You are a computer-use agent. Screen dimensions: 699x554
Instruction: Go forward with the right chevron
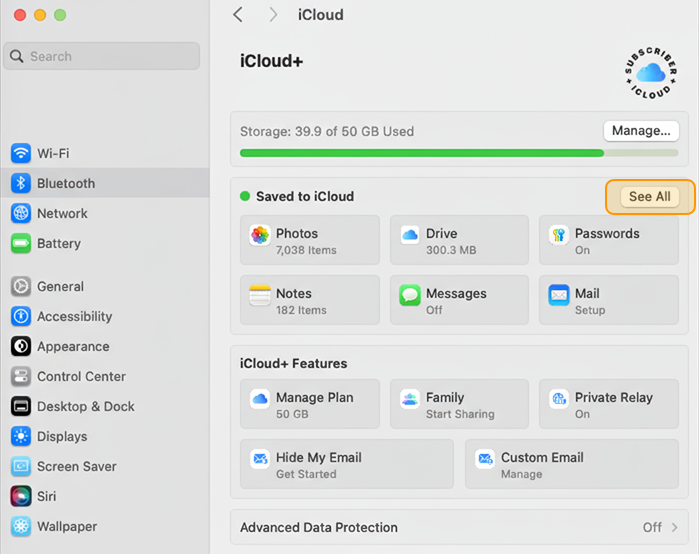pyautogui.click(x=273, y=15)
